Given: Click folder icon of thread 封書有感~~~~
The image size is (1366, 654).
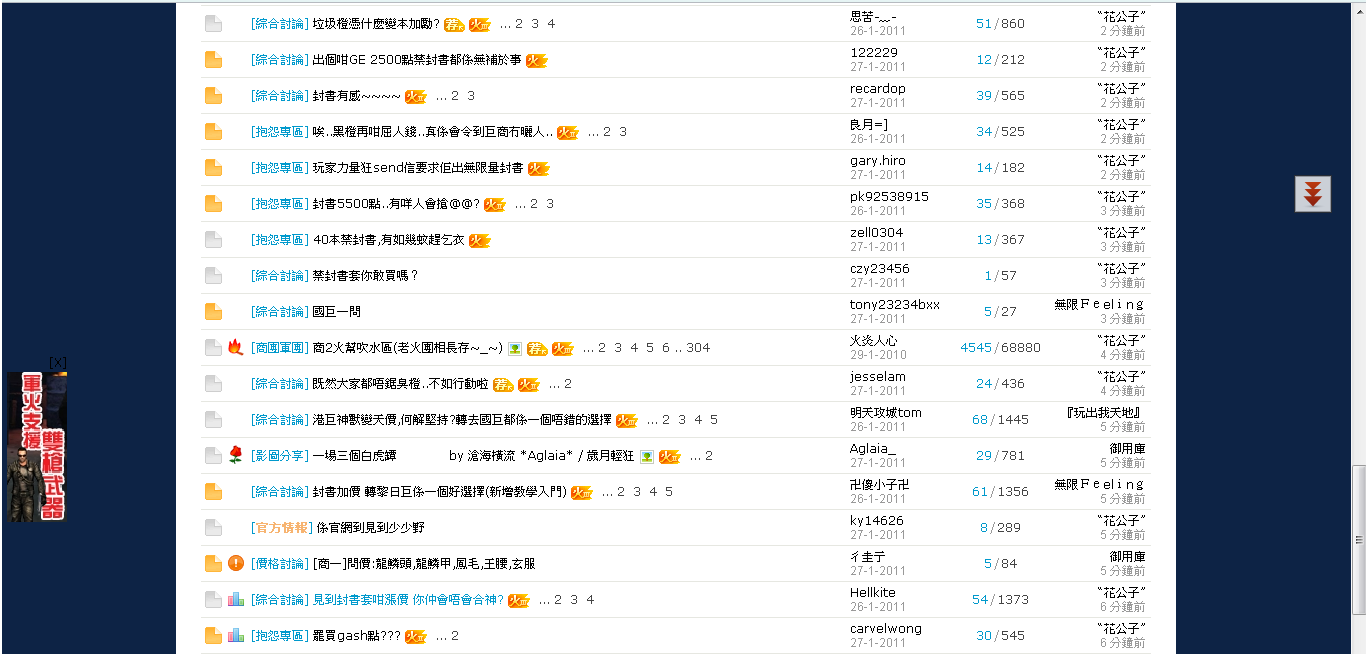Looking at the screenshot, I should (x=213, y=96).
